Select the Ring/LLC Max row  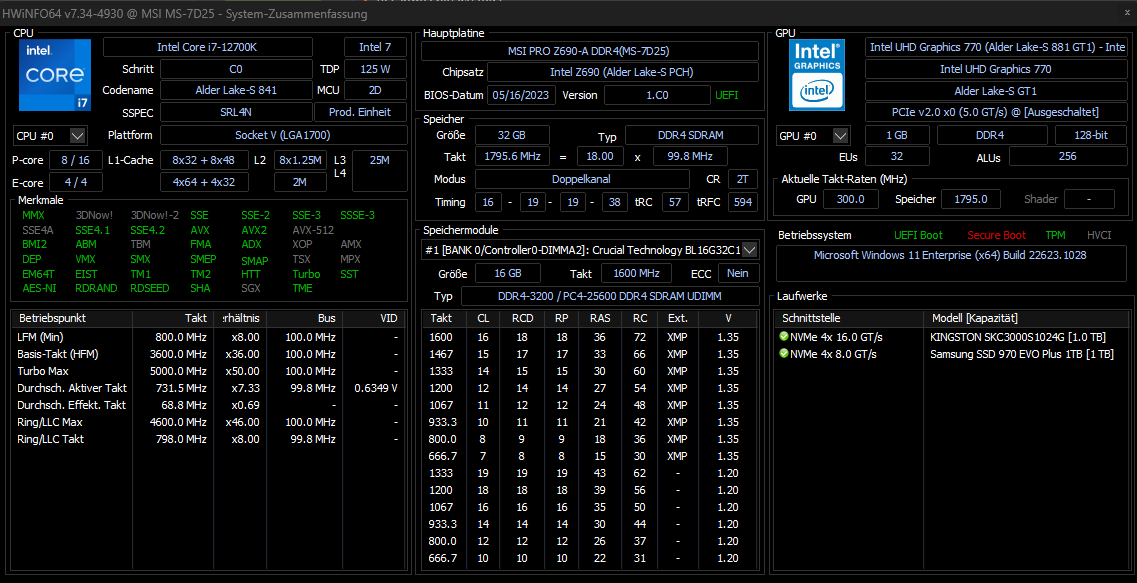point(208,422)
